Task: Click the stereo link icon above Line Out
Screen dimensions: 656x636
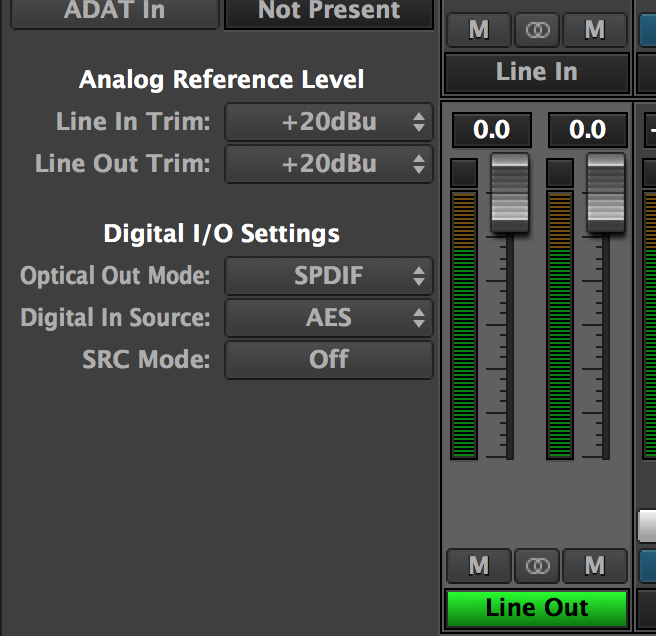Action: pos(537,566)
